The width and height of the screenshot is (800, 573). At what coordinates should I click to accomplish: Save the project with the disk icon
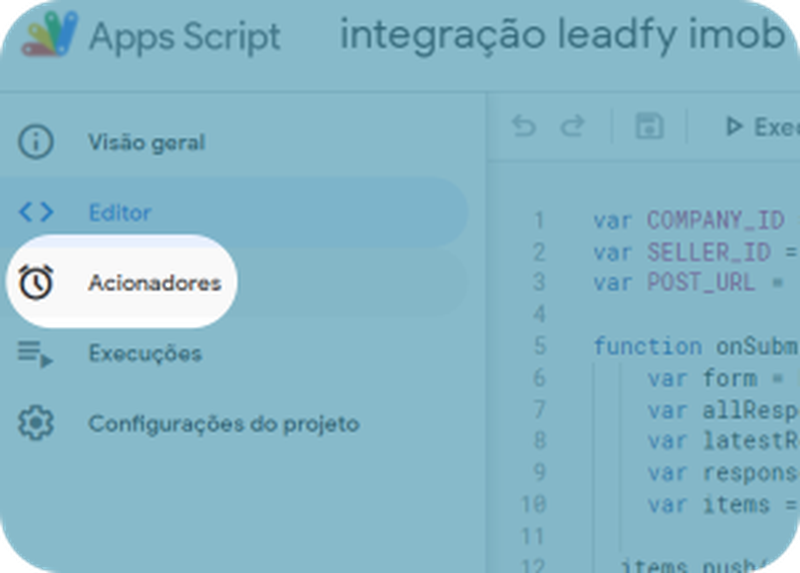pos(649,126)
